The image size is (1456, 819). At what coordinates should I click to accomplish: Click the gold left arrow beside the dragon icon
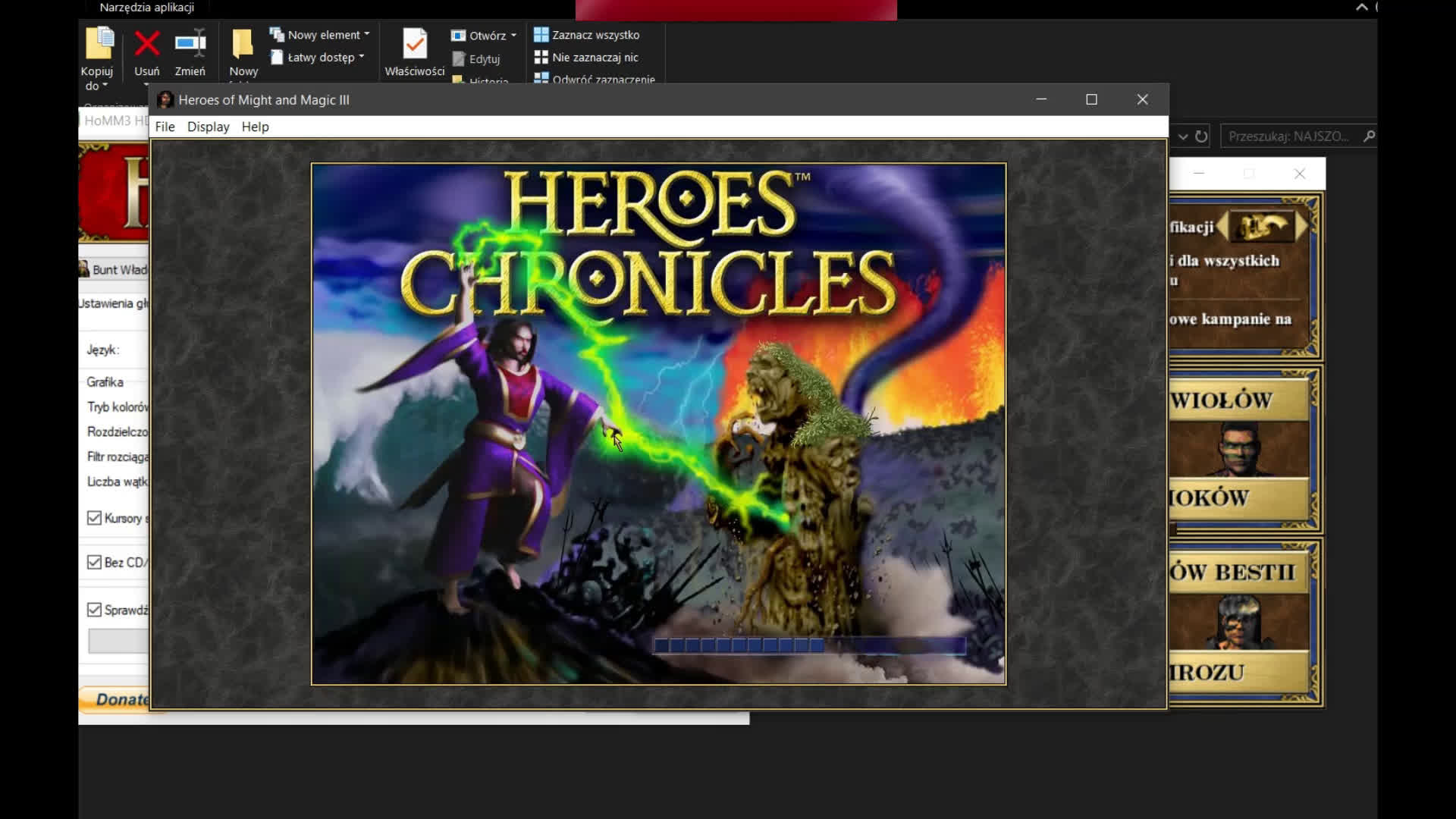[x=1222, y=227]
